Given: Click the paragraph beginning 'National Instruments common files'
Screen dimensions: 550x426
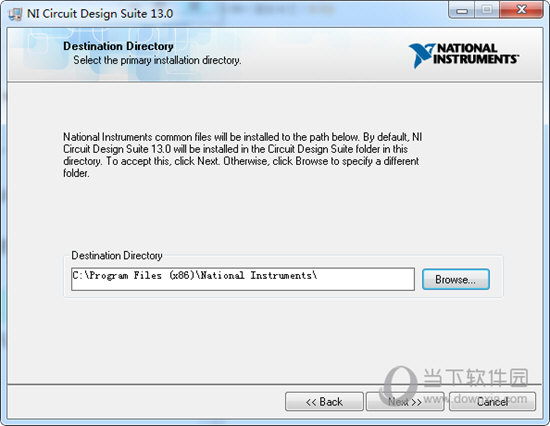Looking at the screenshot, I should tap(242, 155).
